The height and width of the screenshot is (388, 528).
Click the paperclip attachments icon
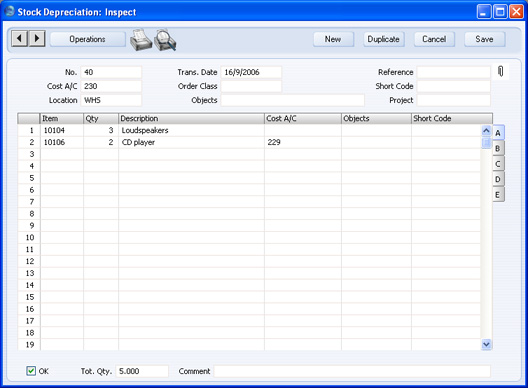point(500,71)
